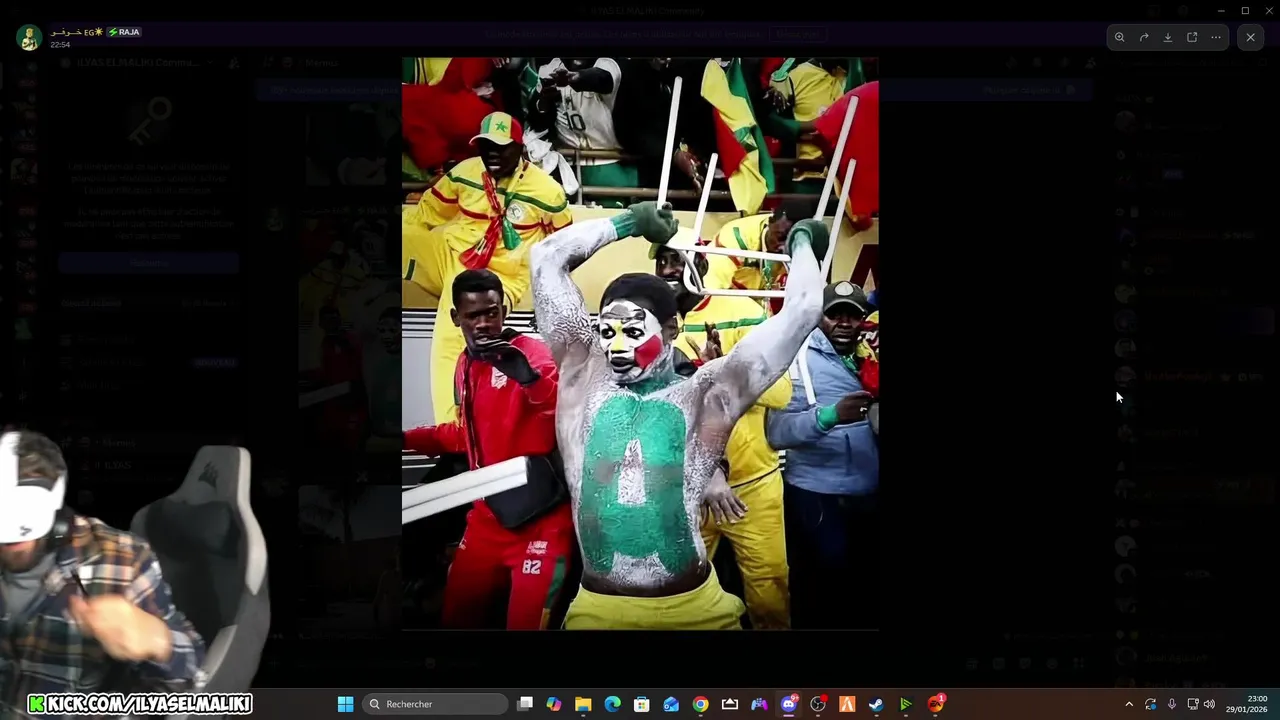The image size is (1280, 720).
Task: Expand the hidden system tray icons
Action: [x=1129, y=704]
